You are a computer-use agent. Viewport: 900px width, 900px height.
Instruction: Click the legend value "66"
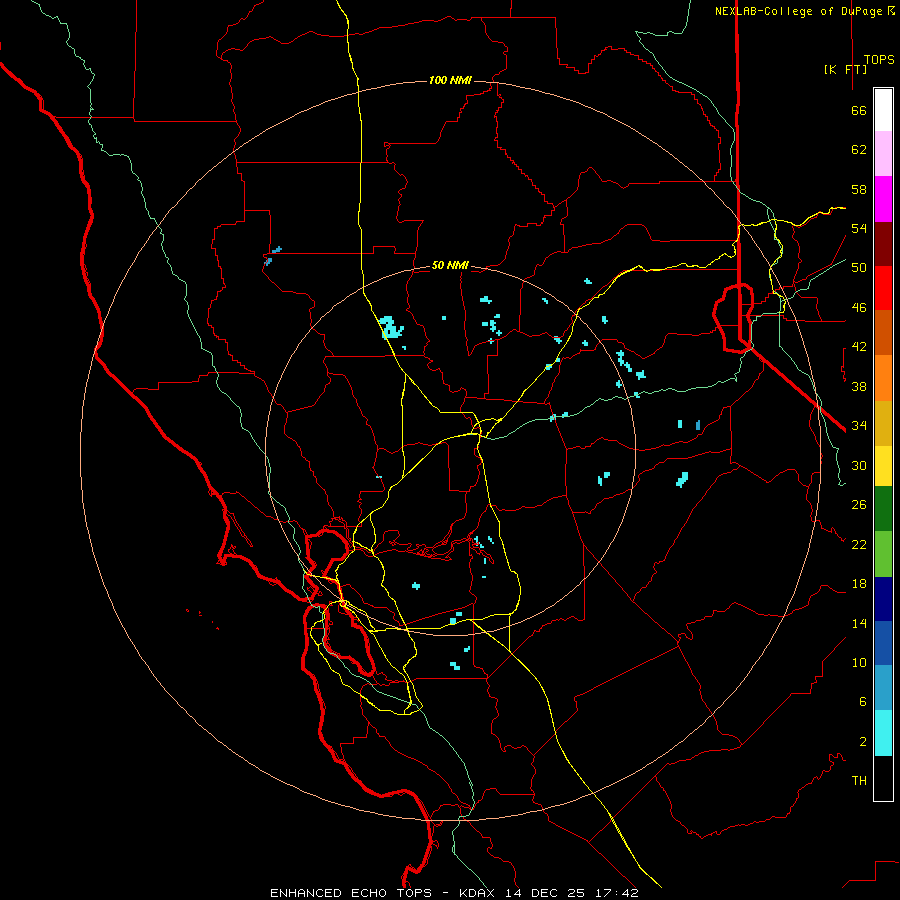[x=859, y=110]
